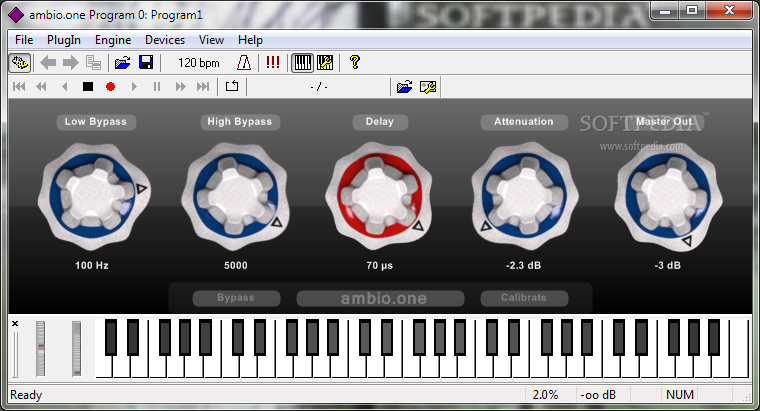Open a bank file using folder icon beside save
760x411 pixels.
point(123,63)
